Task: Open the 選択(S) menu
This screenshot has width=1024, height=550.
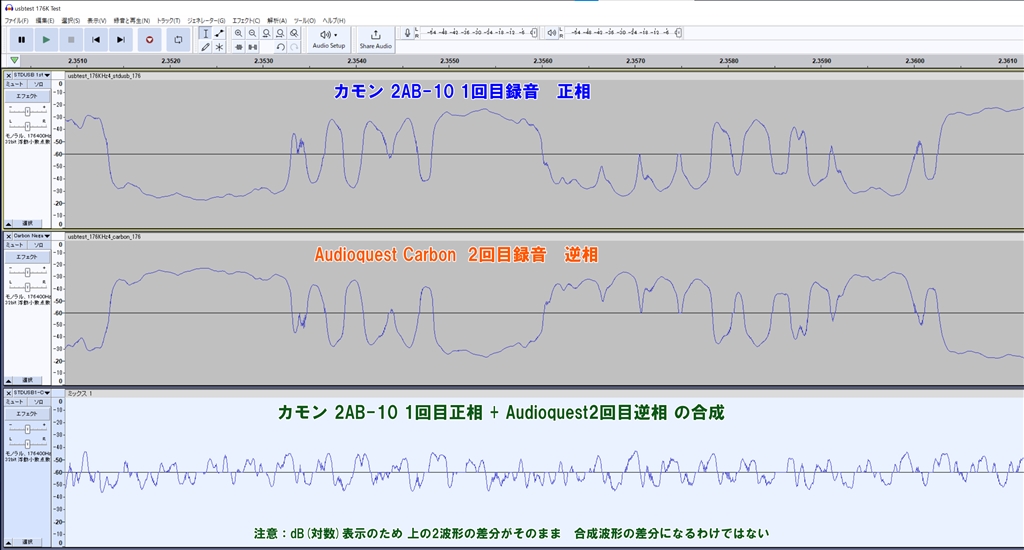Action: (x=71, y=21)
